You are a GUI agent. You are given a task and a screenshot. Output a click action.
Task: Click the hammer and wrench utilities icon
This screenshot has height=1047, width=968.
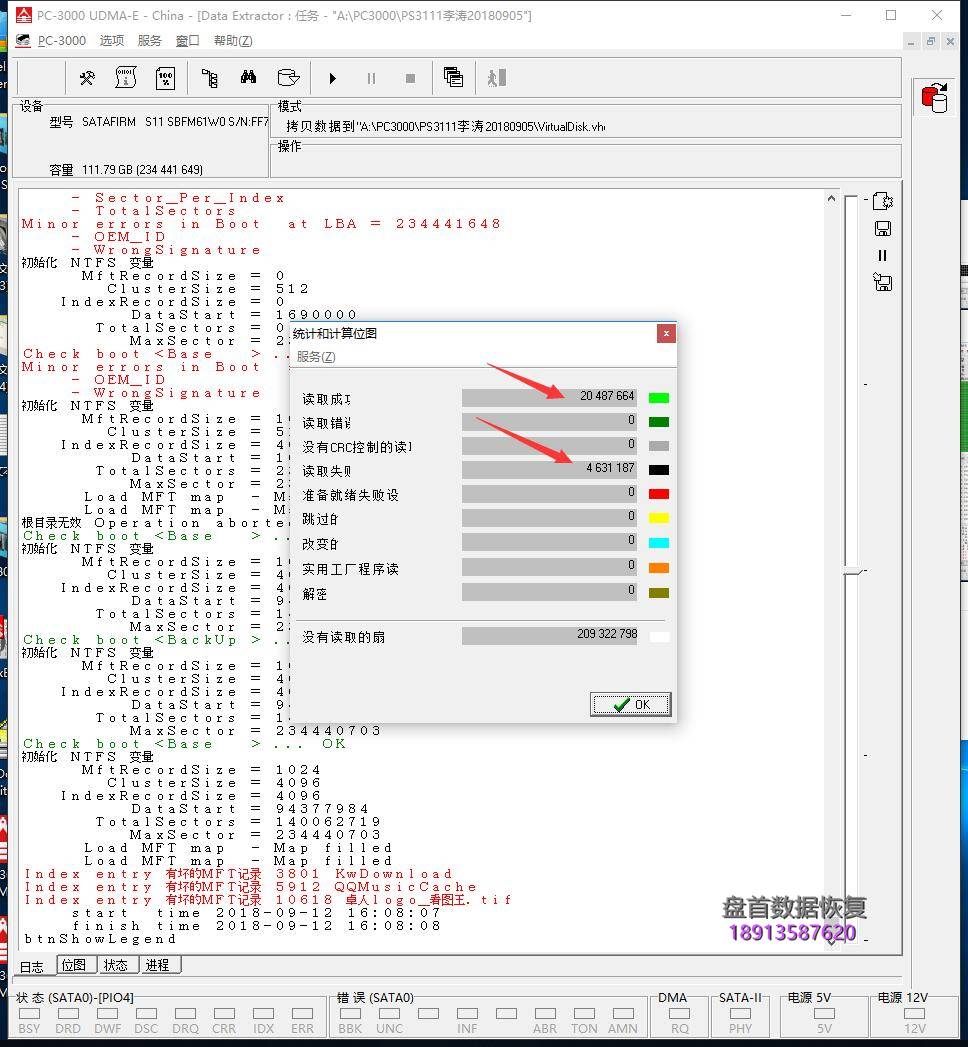pyautogui.click(x=87, y=78)
